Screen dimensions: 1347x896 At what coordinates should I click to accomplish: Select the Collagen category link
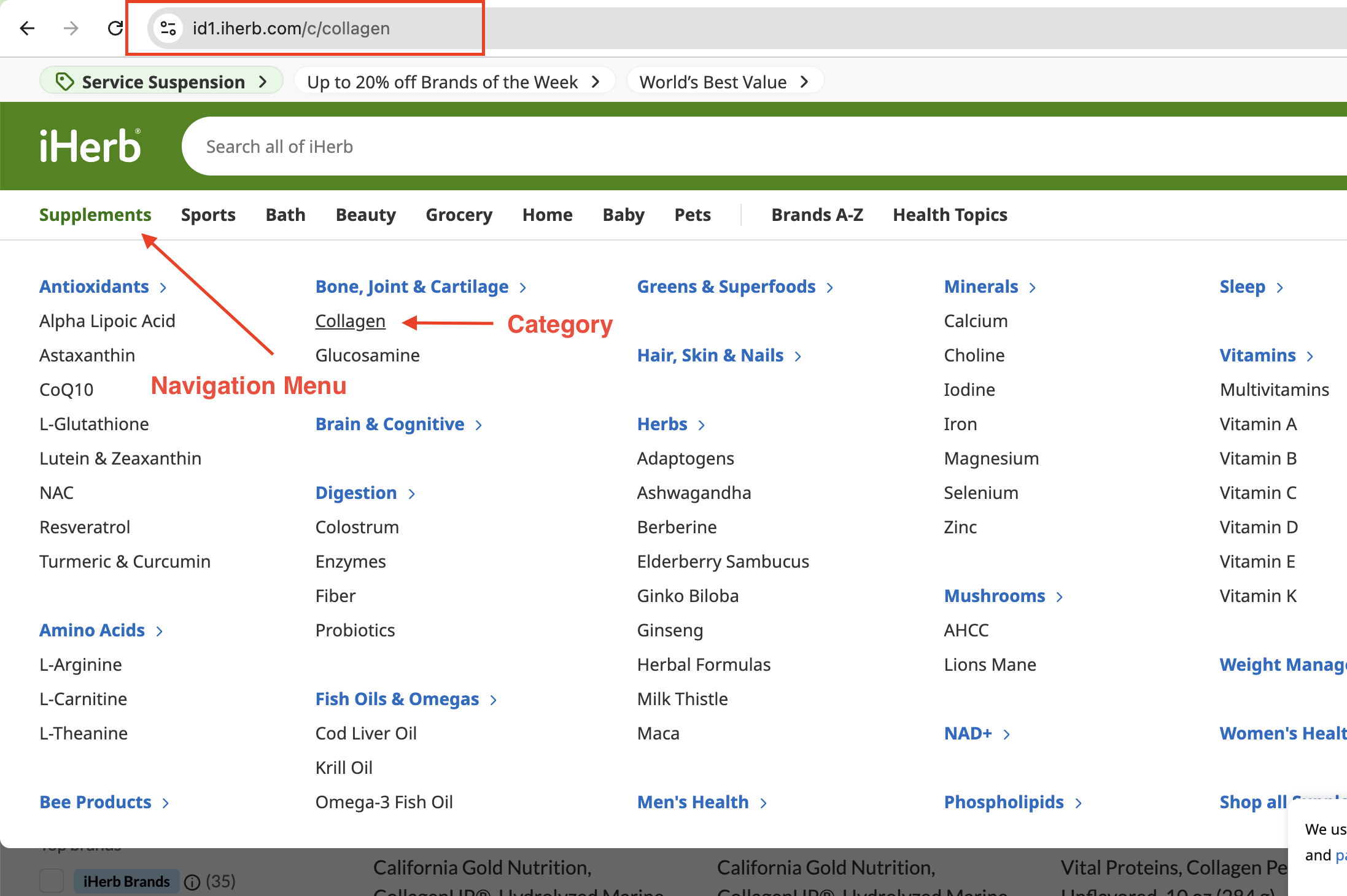point(351,321)
